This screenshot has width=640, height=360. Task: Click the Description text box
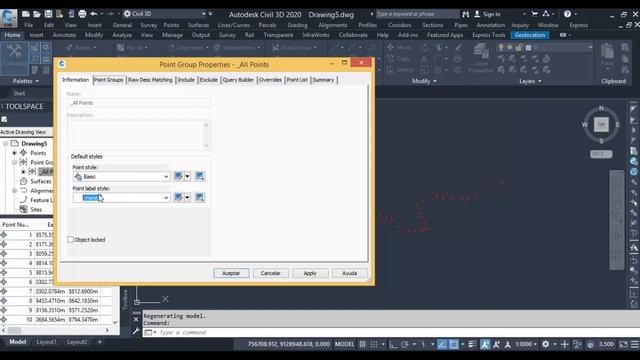(x=138, y=134)
